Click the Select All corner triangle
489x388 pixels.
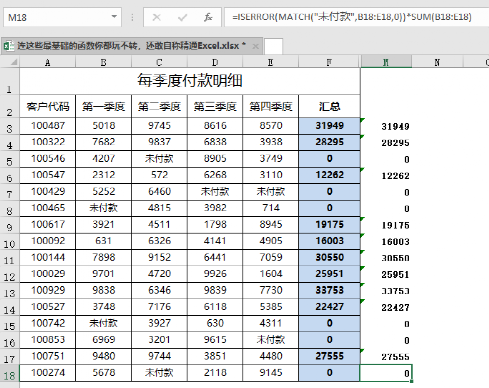[14, 62]
